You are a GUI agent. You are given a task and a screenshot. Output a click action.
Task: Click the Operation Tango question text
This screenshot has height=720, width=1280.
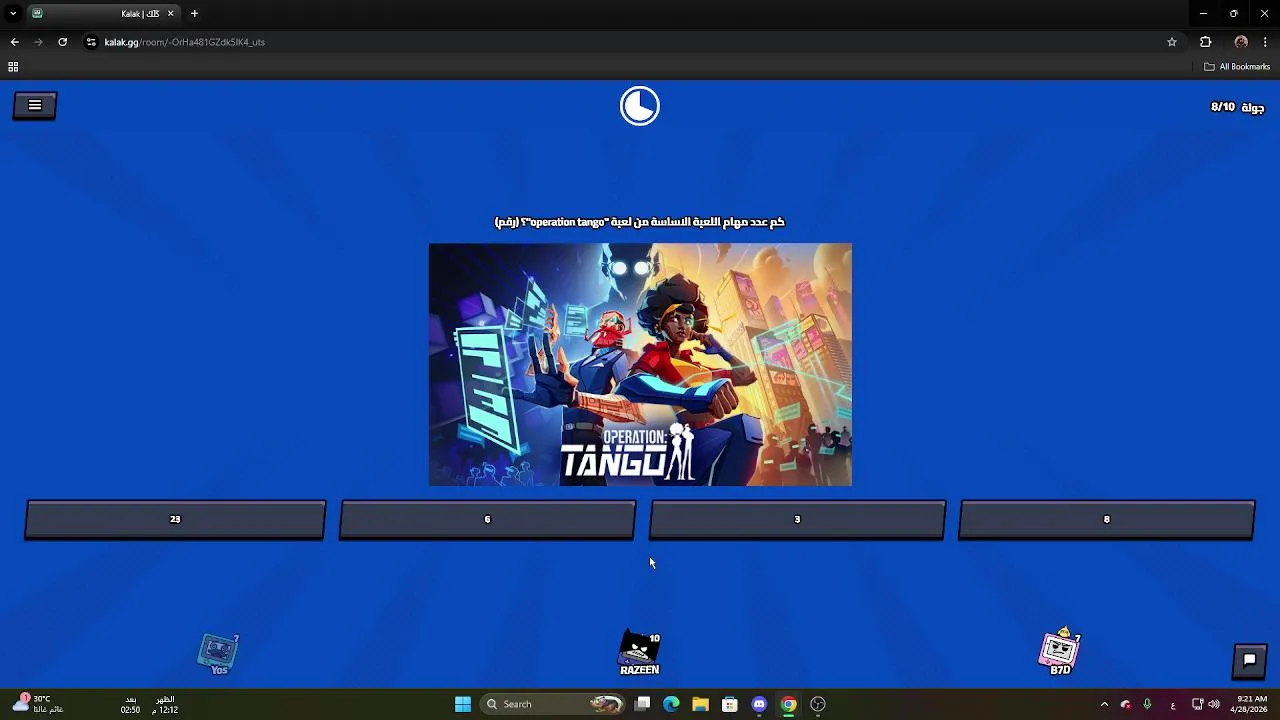tap(640, 222)
